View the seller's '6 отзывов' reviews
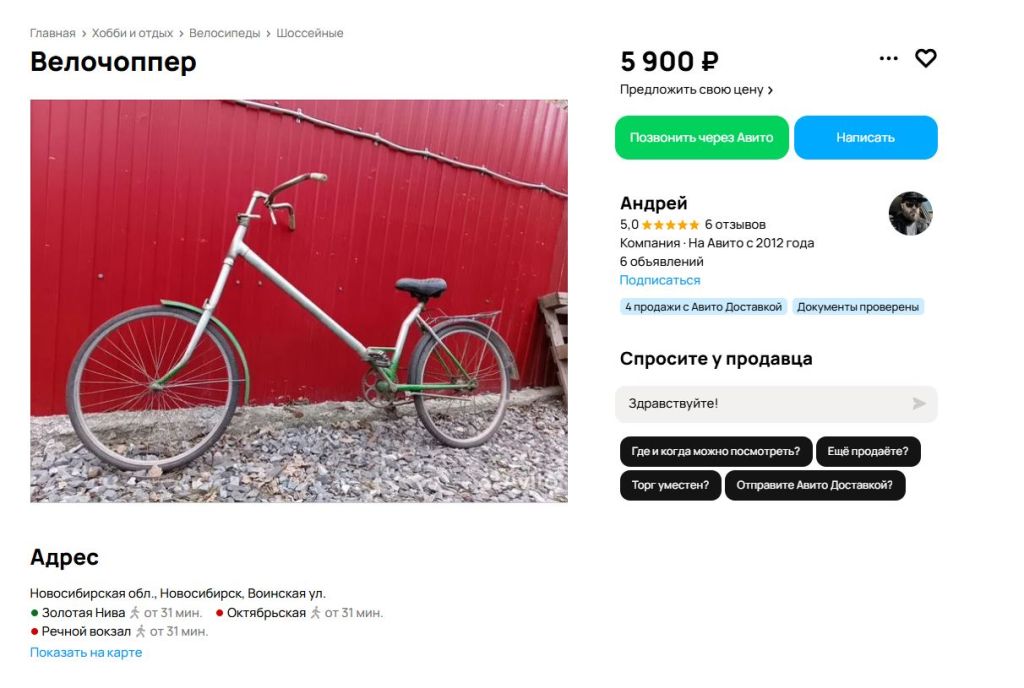Screen dimensions: 1024x688 tap(735, 225)
